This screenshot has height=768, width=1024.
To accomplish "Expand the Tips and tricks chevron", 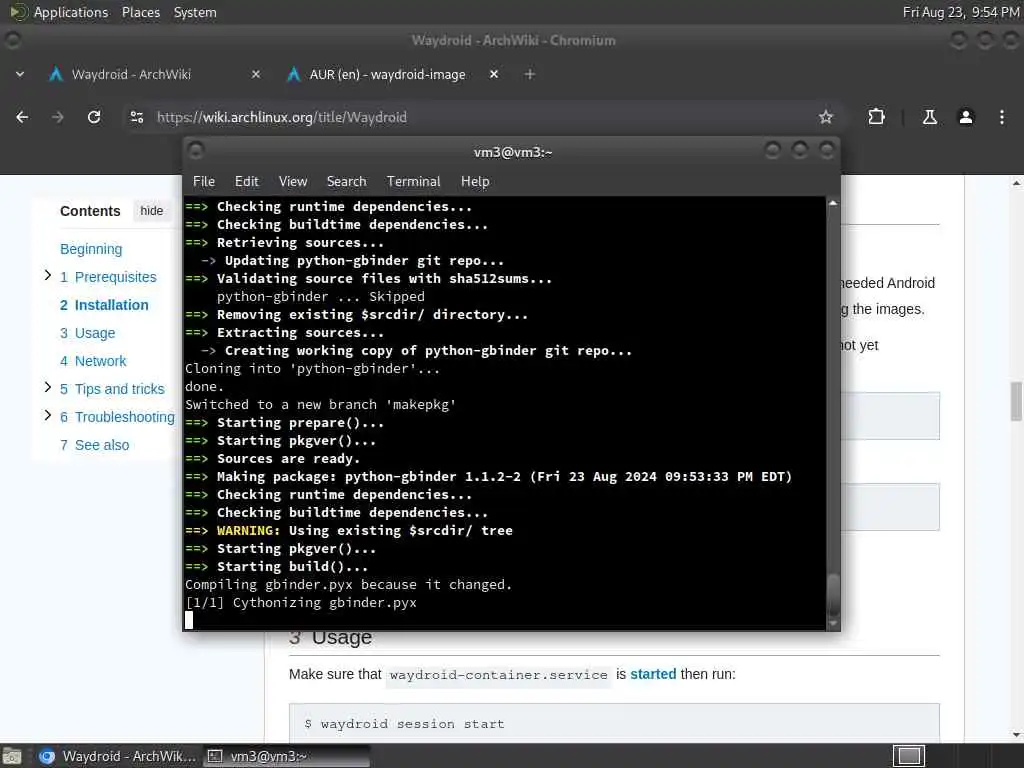I will coord(47,387).
